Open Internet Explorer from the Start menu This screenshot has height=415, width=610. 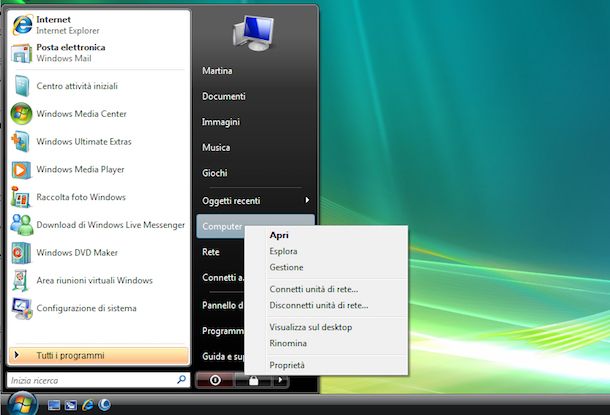click(x=98, y=25)
